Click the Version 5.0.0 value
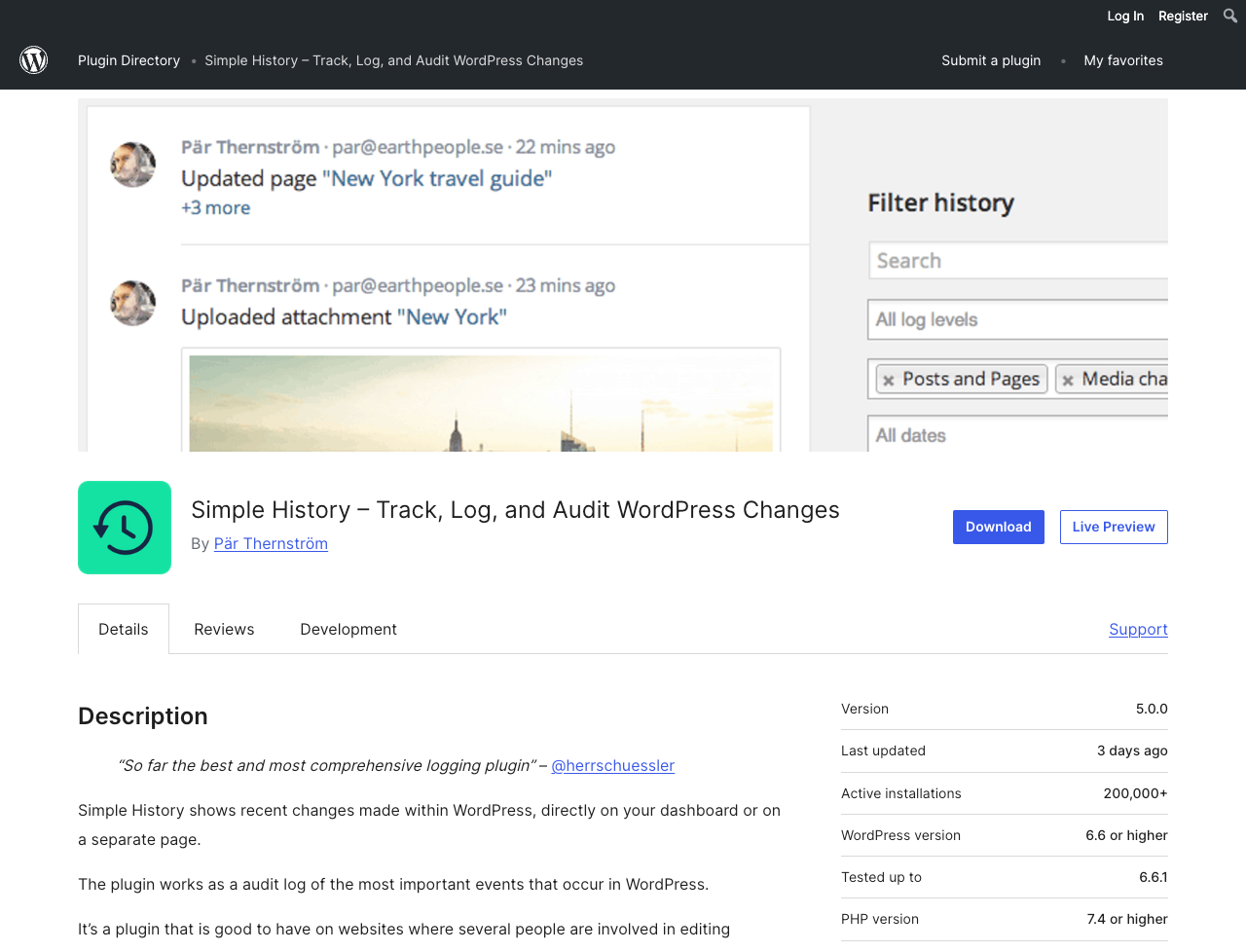 tap(1152, 709)
